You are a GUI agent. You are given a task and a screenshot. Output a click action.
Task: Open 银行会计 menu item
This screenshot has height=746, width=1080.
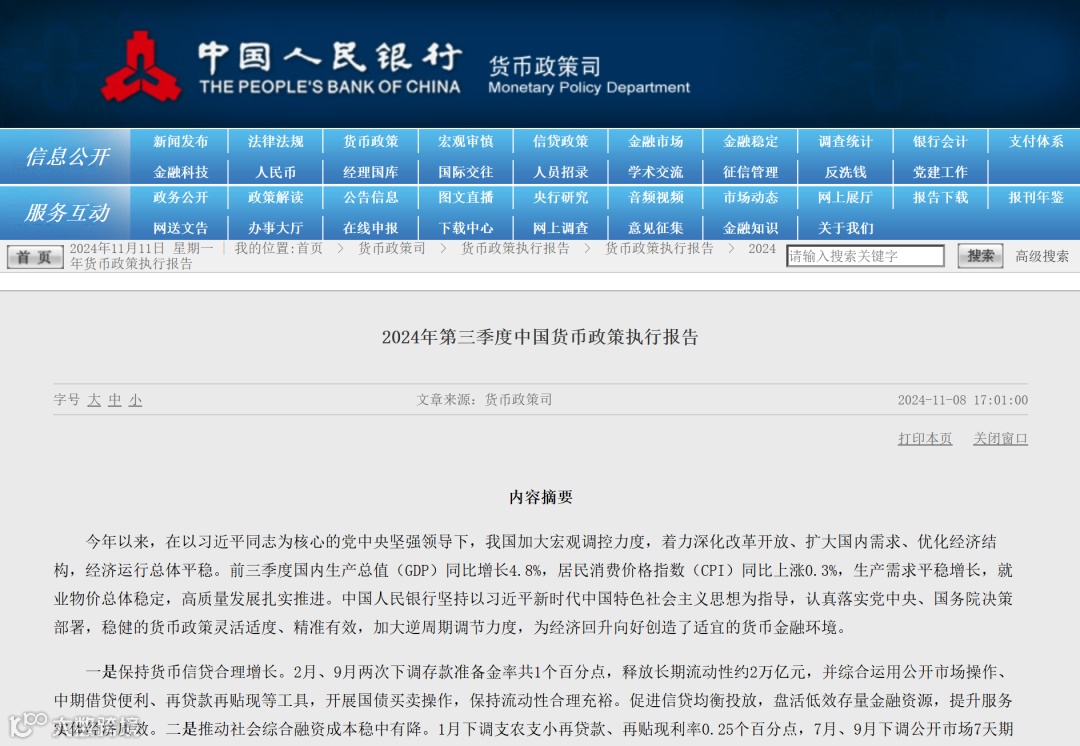point(941,141)
